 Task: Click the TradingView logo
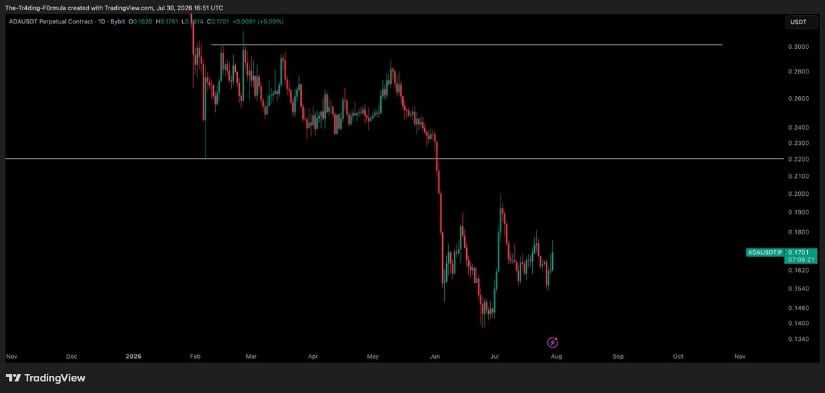pyautogui.click(x=45, y=378)
